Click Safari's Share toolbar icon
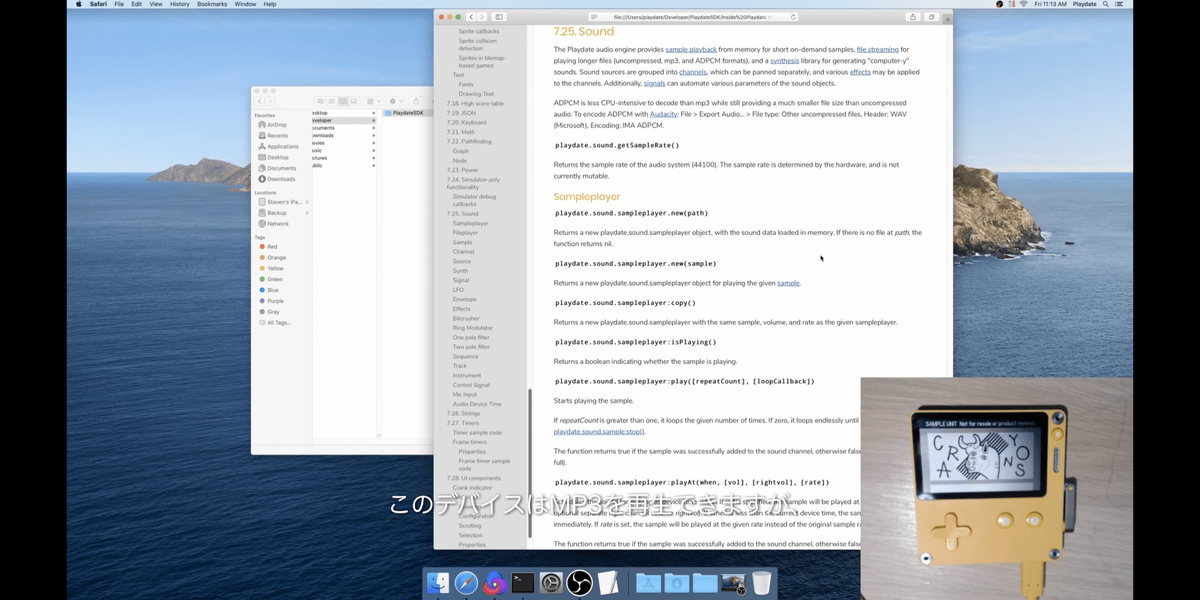 pyautogui.click(x=913, y=17)
